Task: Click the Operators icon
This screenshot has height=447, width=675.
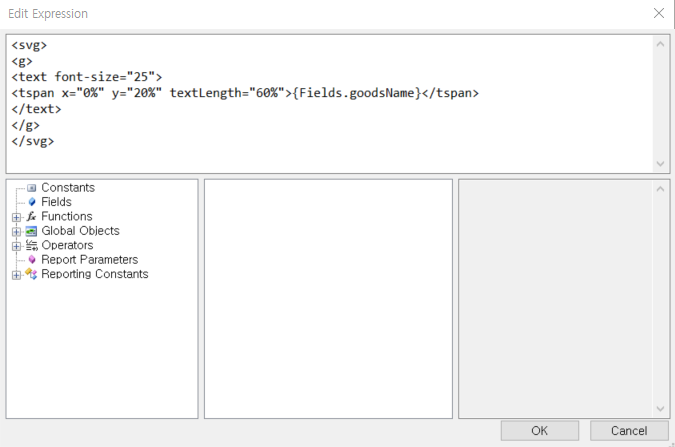Action: [31, 245]
